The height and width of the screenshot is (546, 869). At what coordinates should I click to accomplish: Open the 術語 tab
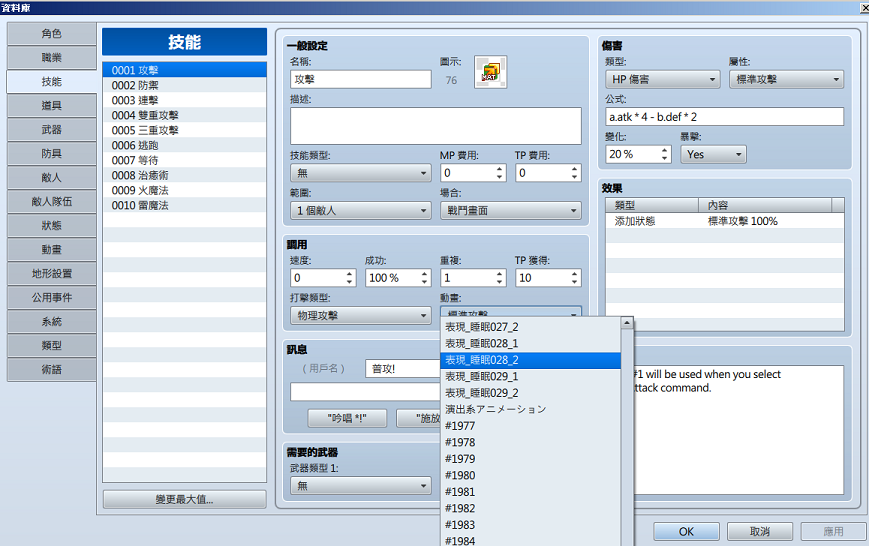pos(52,369)
